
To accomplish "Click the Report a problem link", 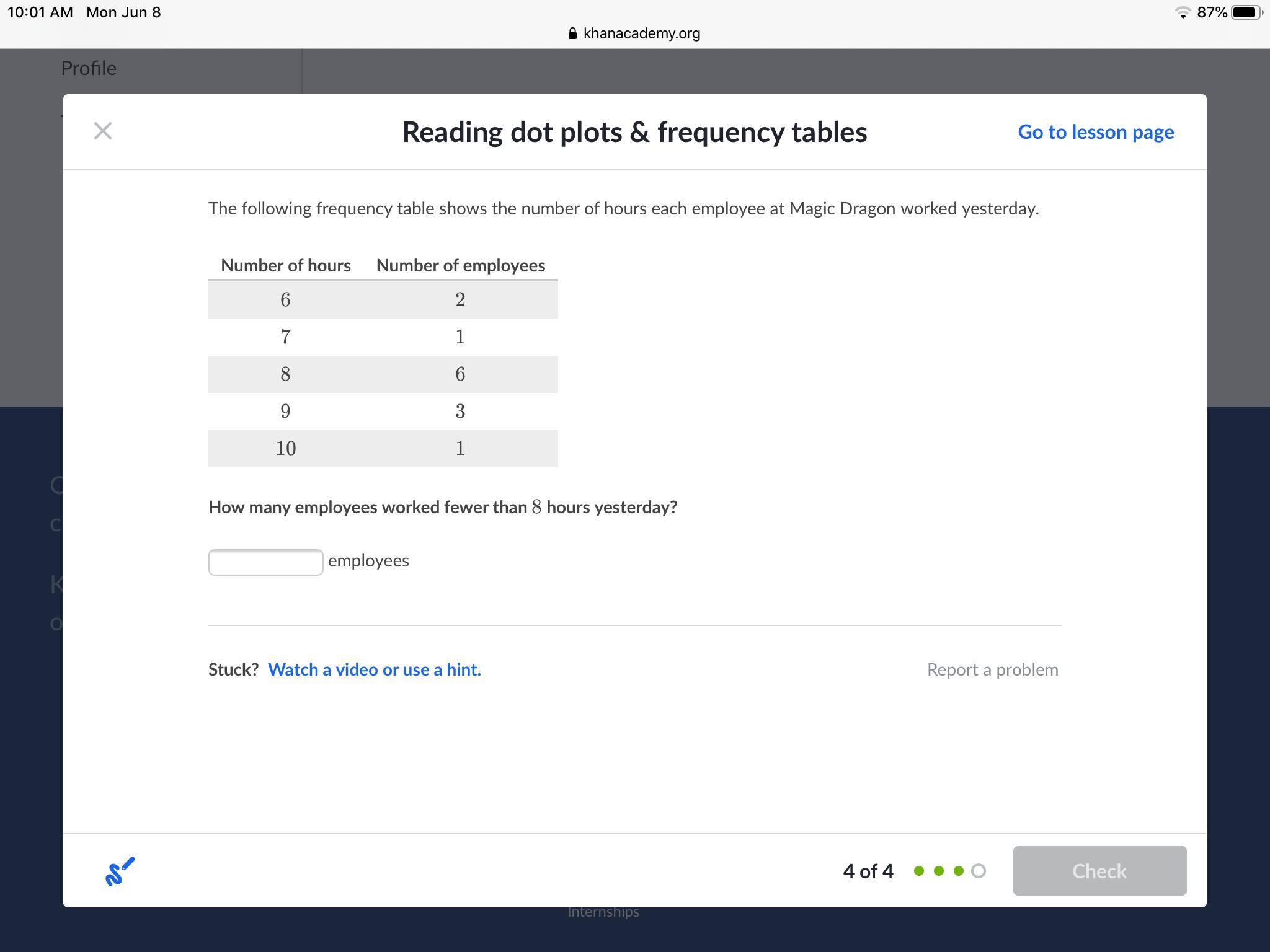I will coord(992,669).
